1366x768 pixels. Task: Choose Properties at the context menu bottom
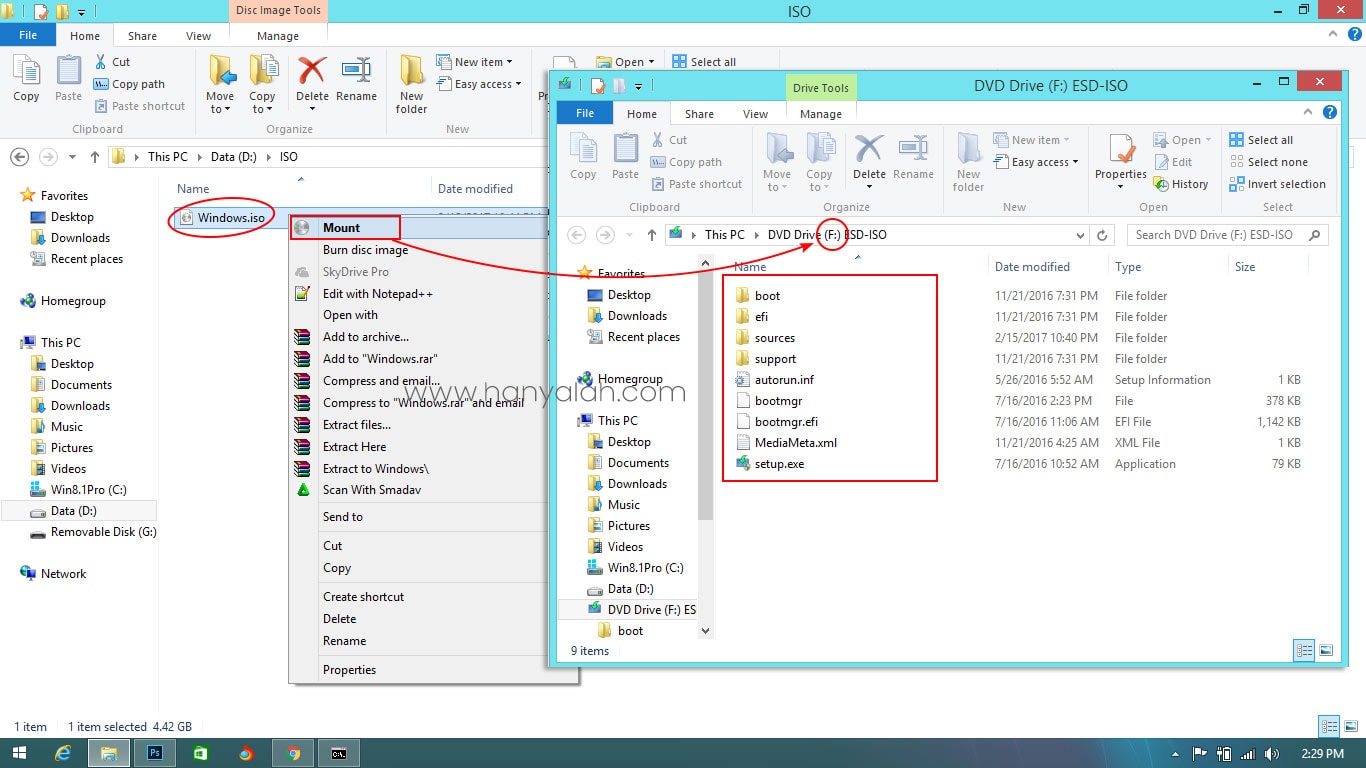click(x=349, y=670)
